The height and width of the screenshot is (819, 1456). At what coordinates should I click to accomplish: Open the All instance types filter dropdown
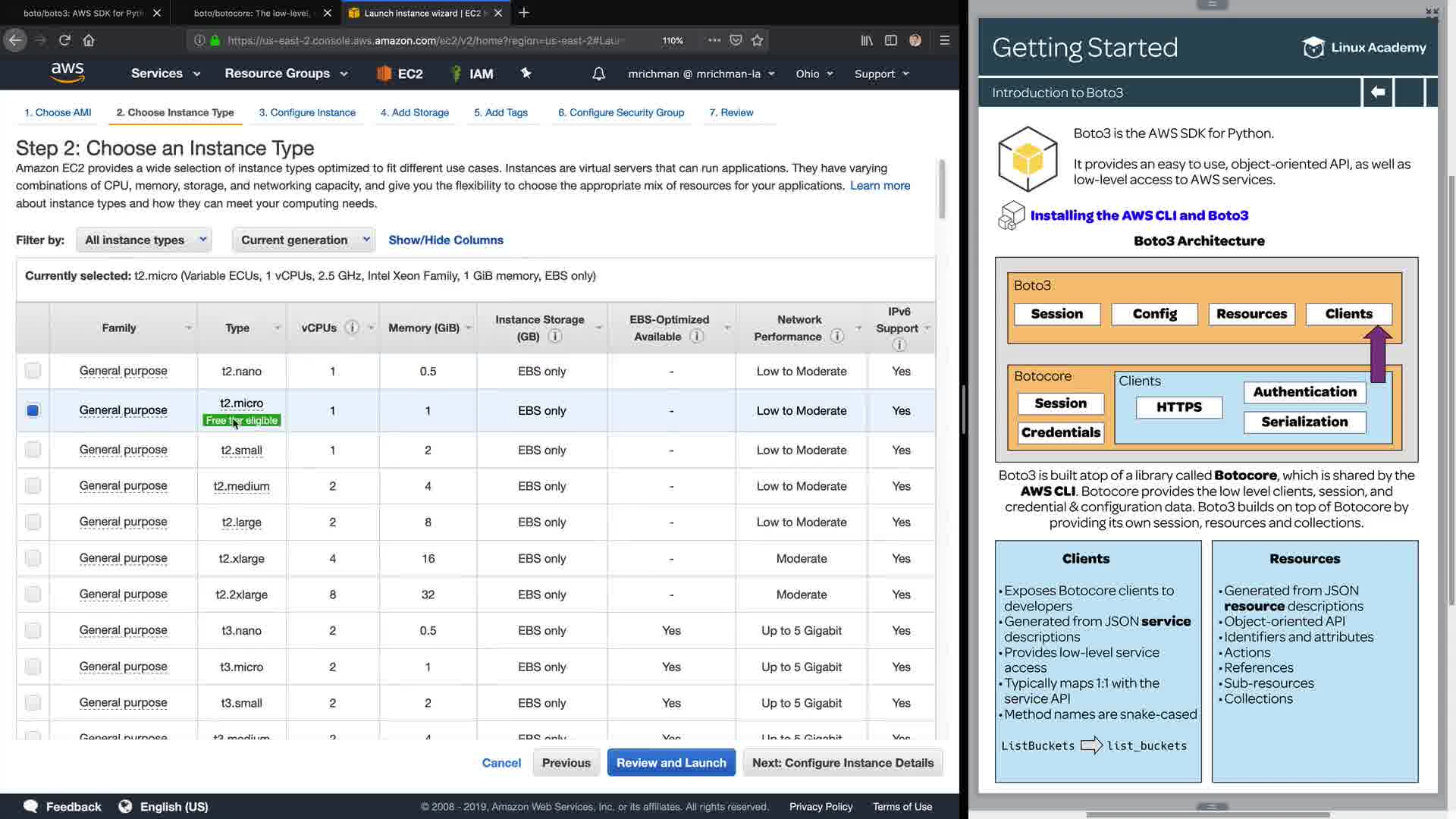click(x=144, y=240)
